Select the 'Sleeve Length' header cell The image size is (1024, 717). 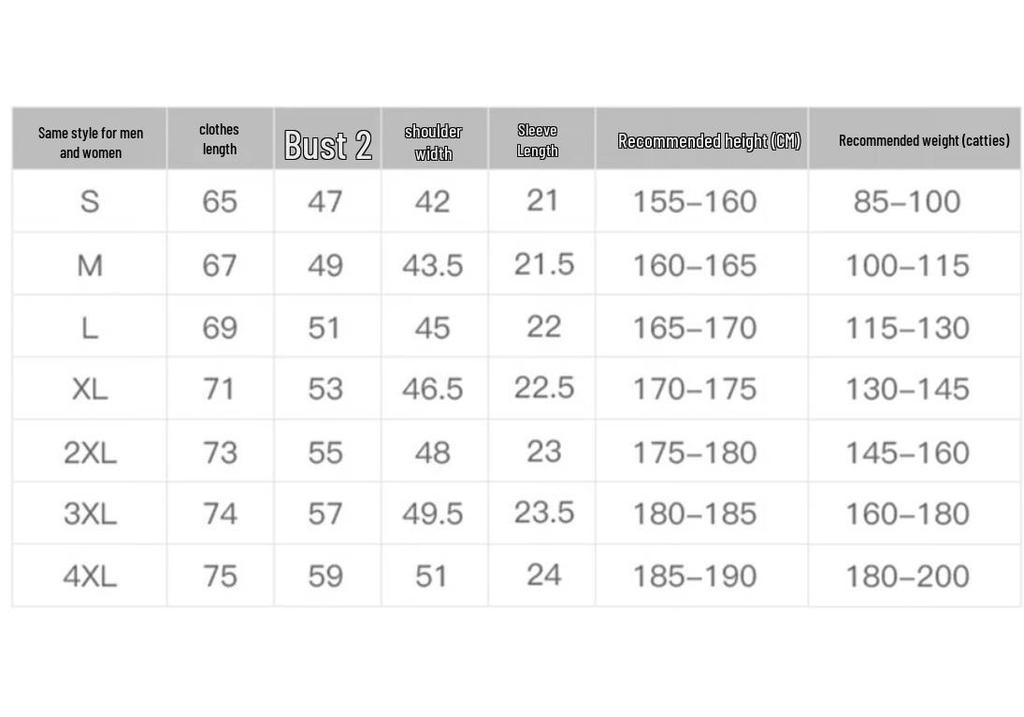point(537,140)
